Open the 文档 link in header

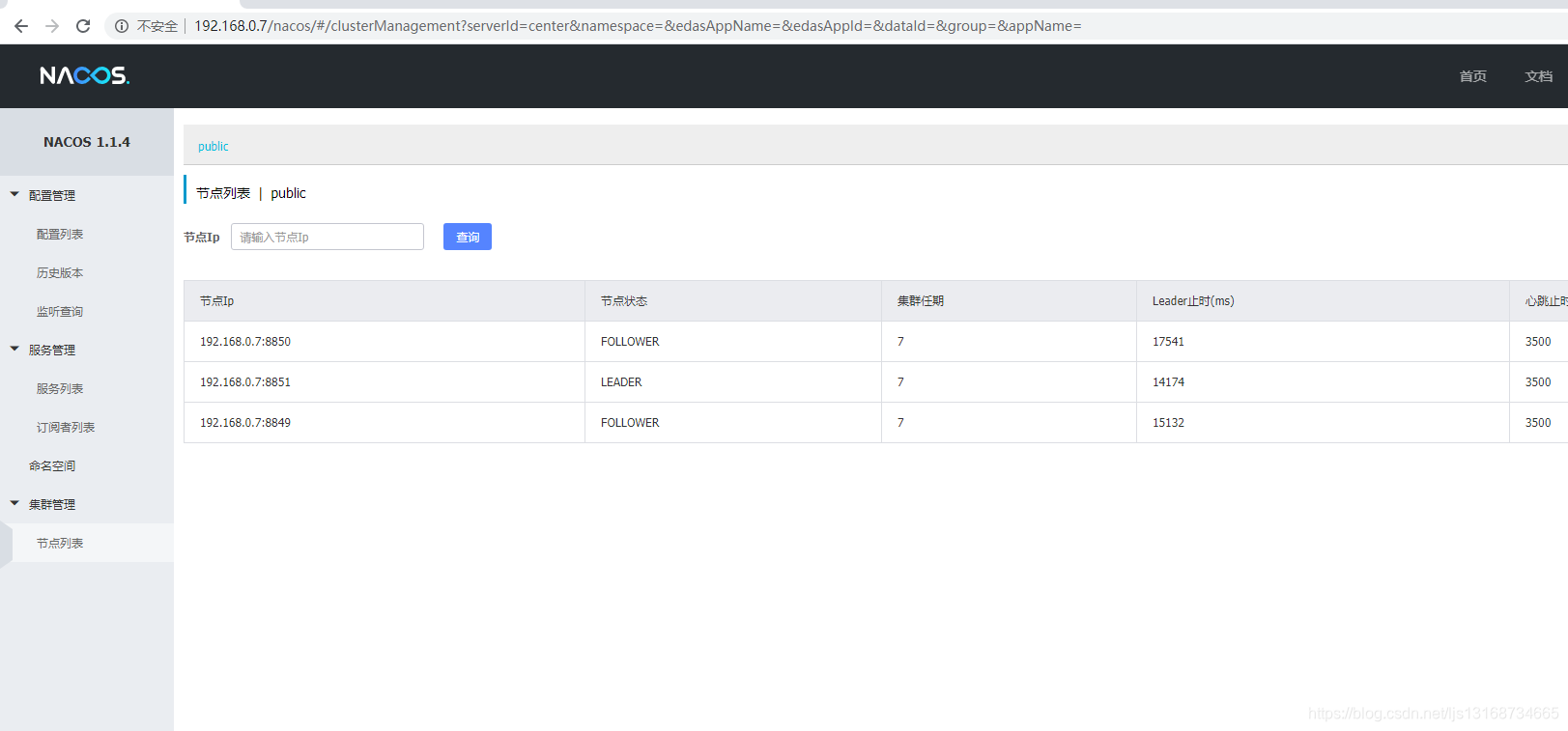(1538, 76)
